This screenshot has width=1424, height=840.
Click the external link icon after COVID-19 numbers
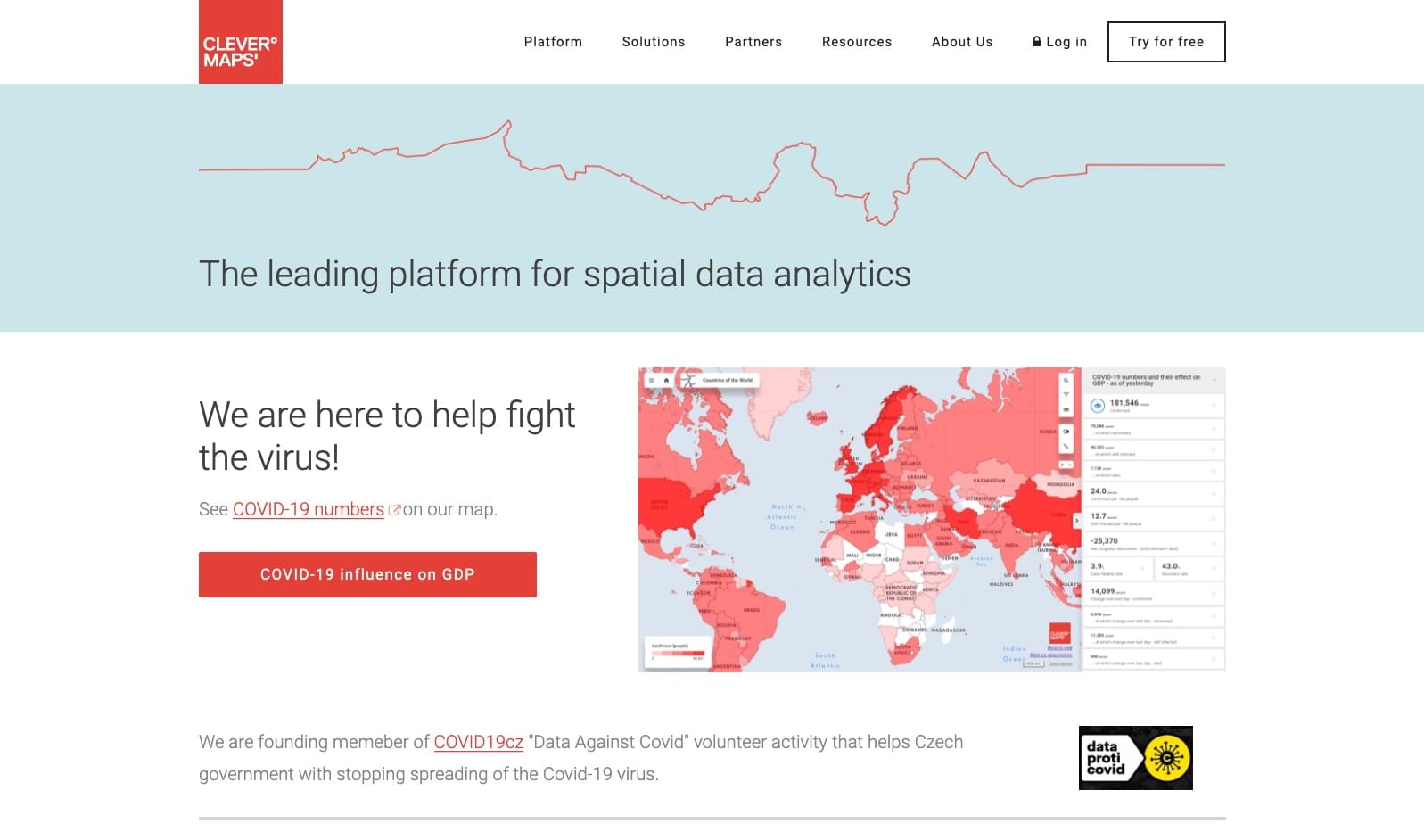(394, 510)
